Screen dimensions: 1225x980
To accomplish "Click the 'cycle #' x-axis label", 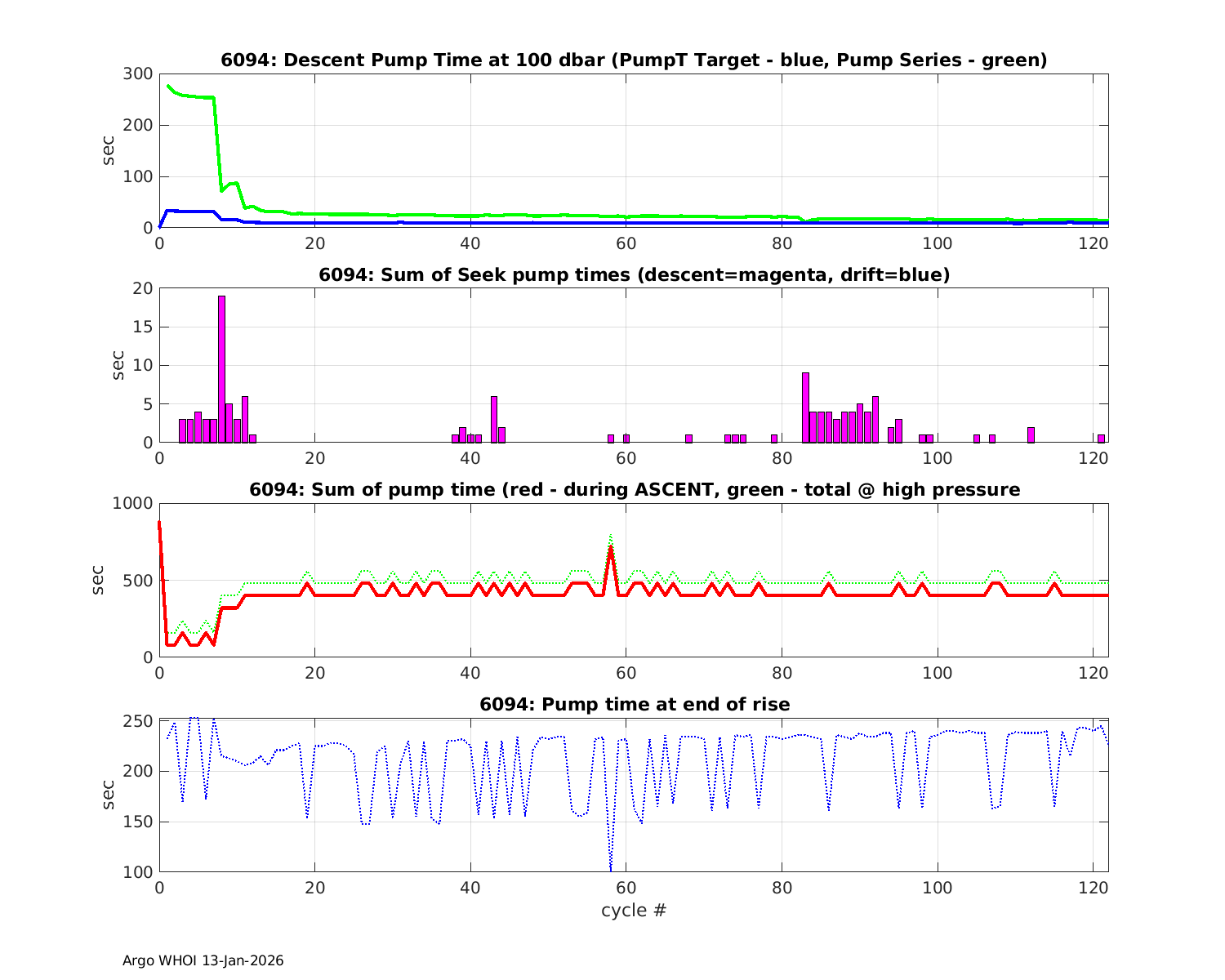I will 634,910.
